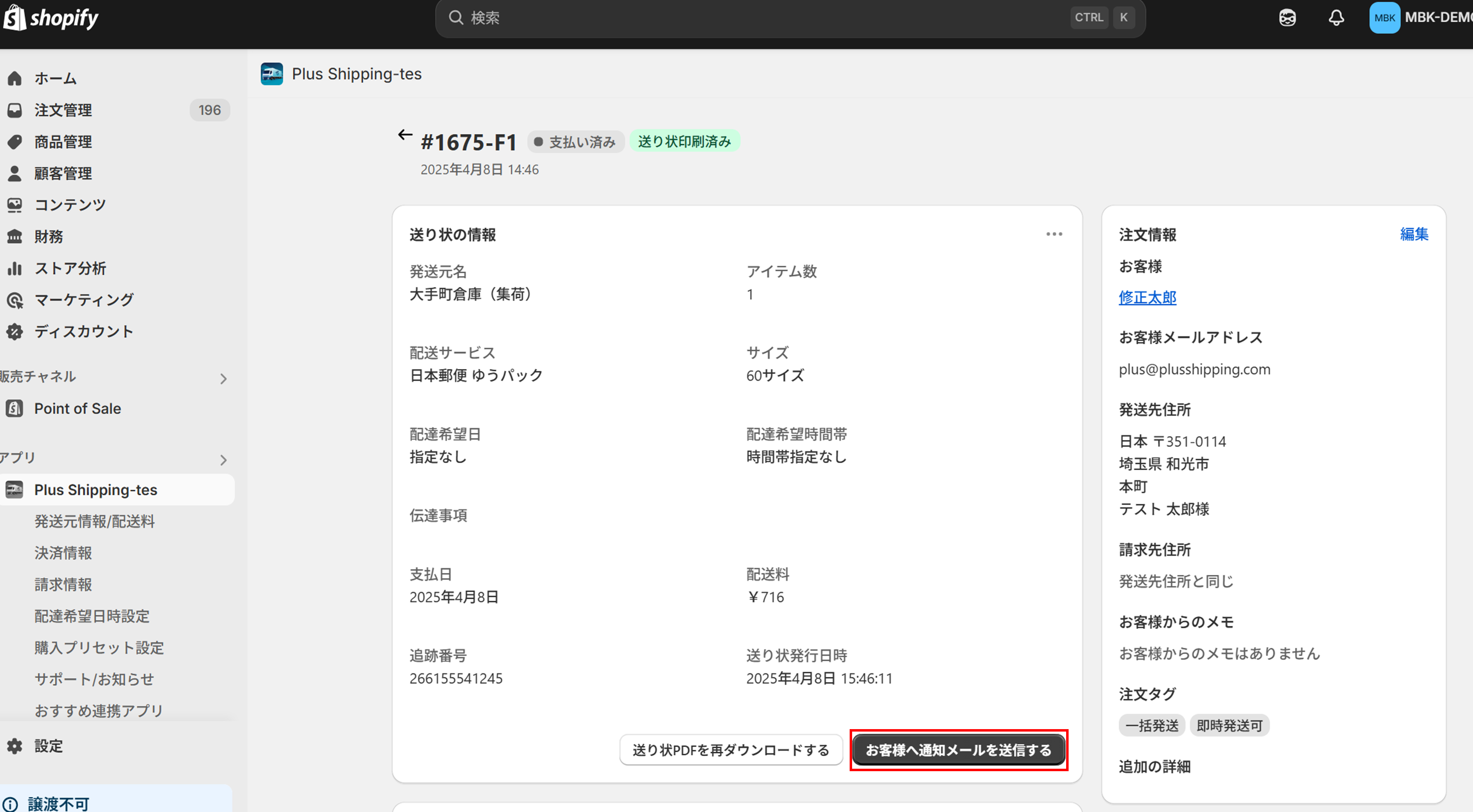Click the back arrow beside #1675-F1
Image resolution: width=1473 pixels, height=812 pixels.
405,135
